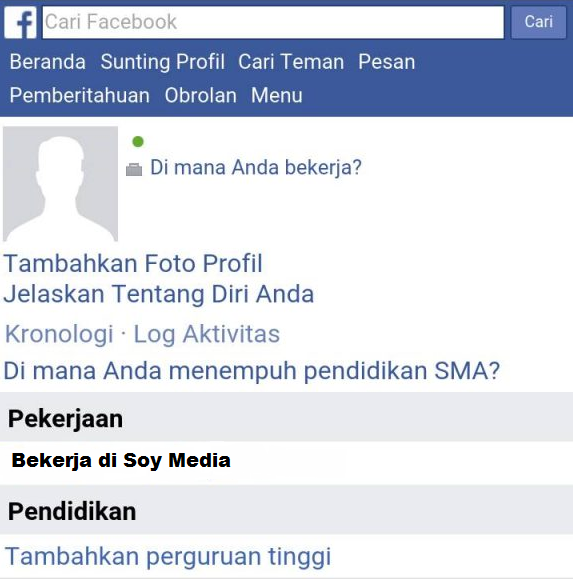Open Pemberitahuan notifications
Viewport: 573px width, 579px height.
(80, 95)
